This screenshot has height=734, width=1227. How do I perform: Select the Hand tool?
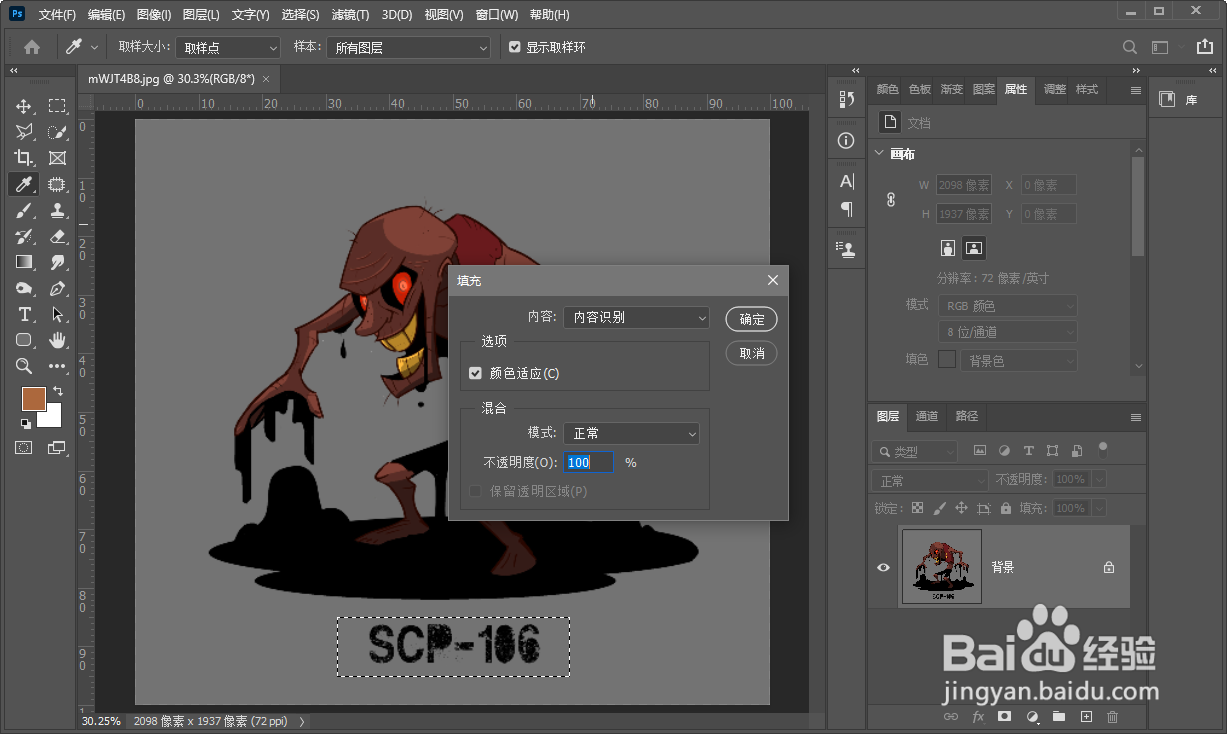[x=58, y=340]
